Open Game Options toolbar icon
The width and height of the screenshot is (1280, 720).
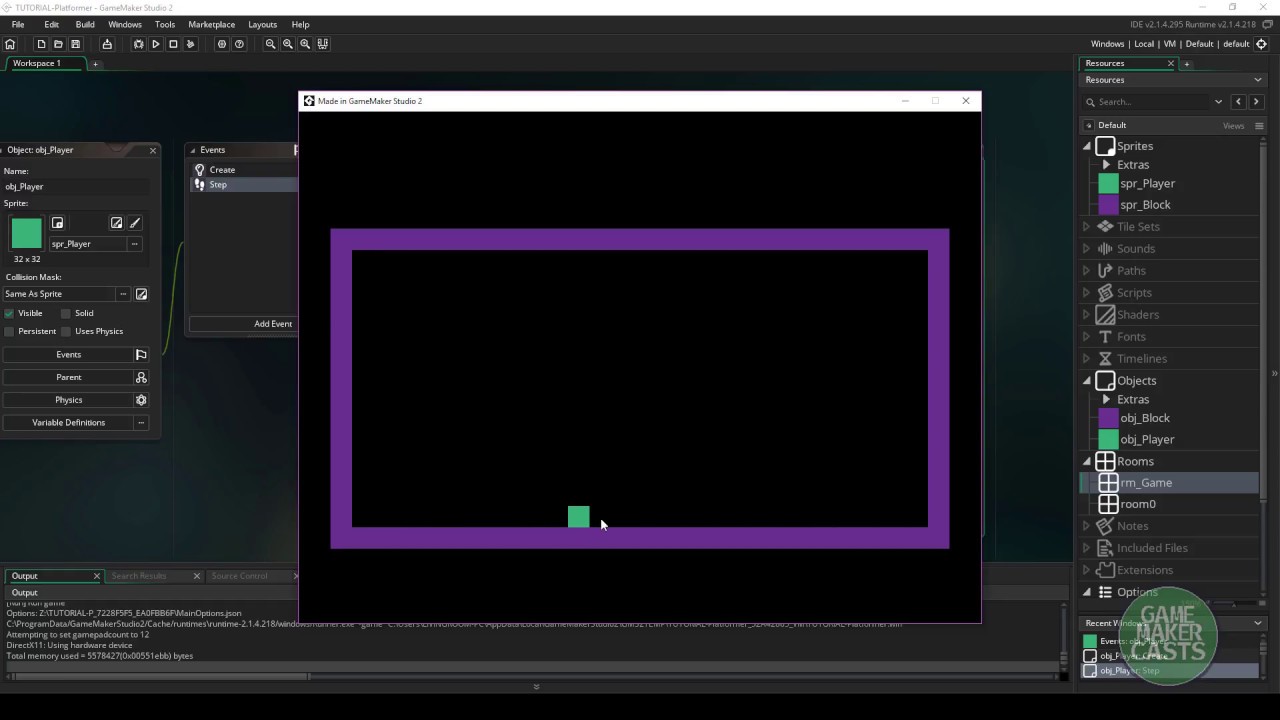[x=222, y=44]
